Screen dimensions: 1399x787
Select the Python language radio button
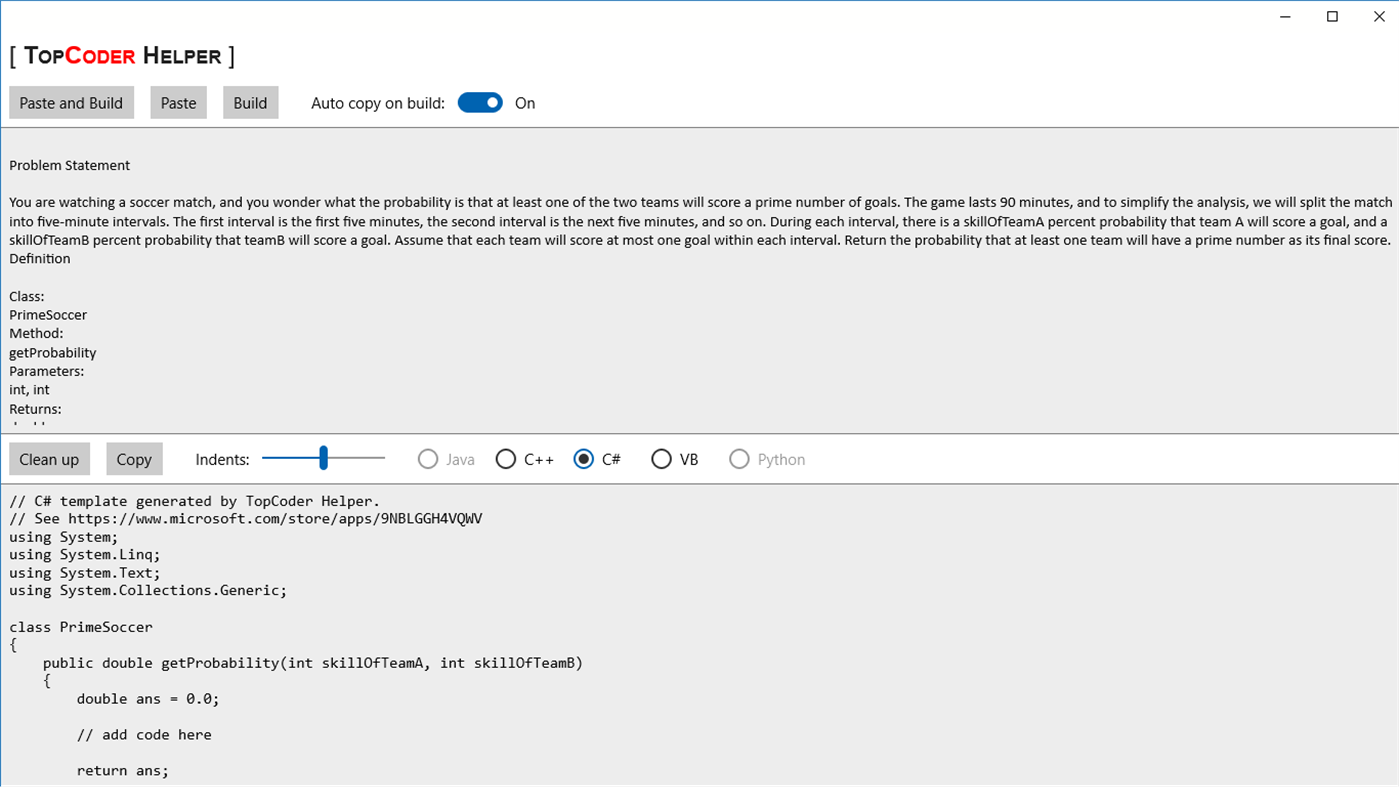click(768, 459)
